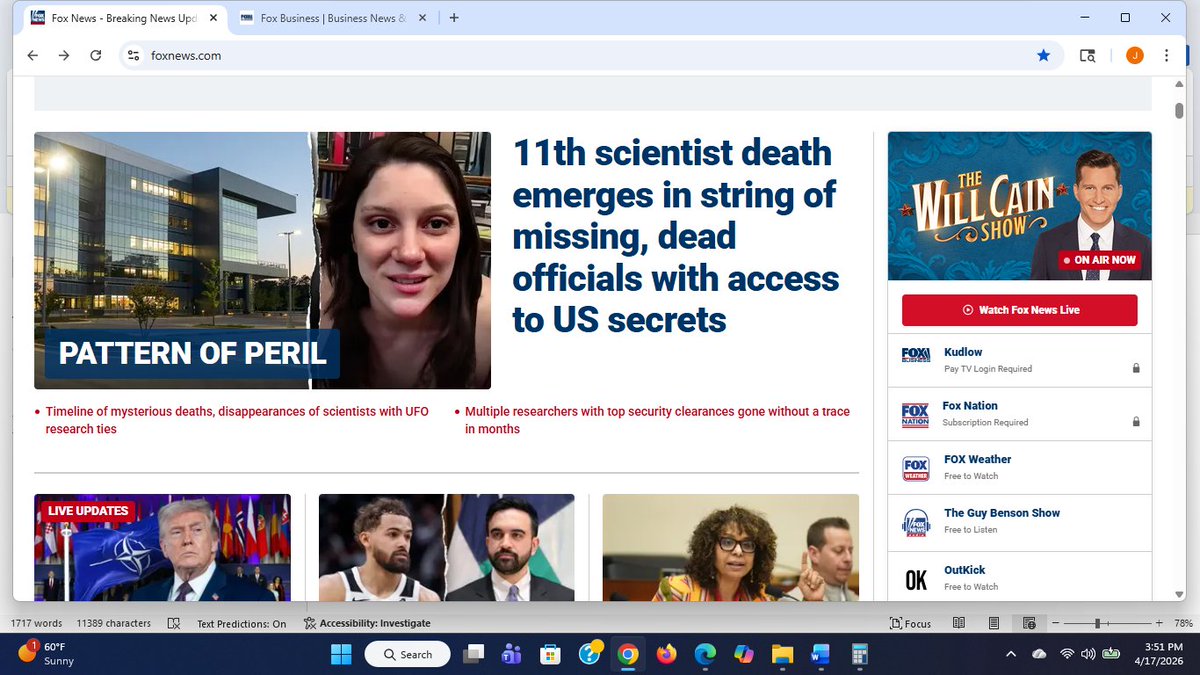Click the Word zoom slider handle
Screen dimensions: 1200x675
(x=1098, y=623)
